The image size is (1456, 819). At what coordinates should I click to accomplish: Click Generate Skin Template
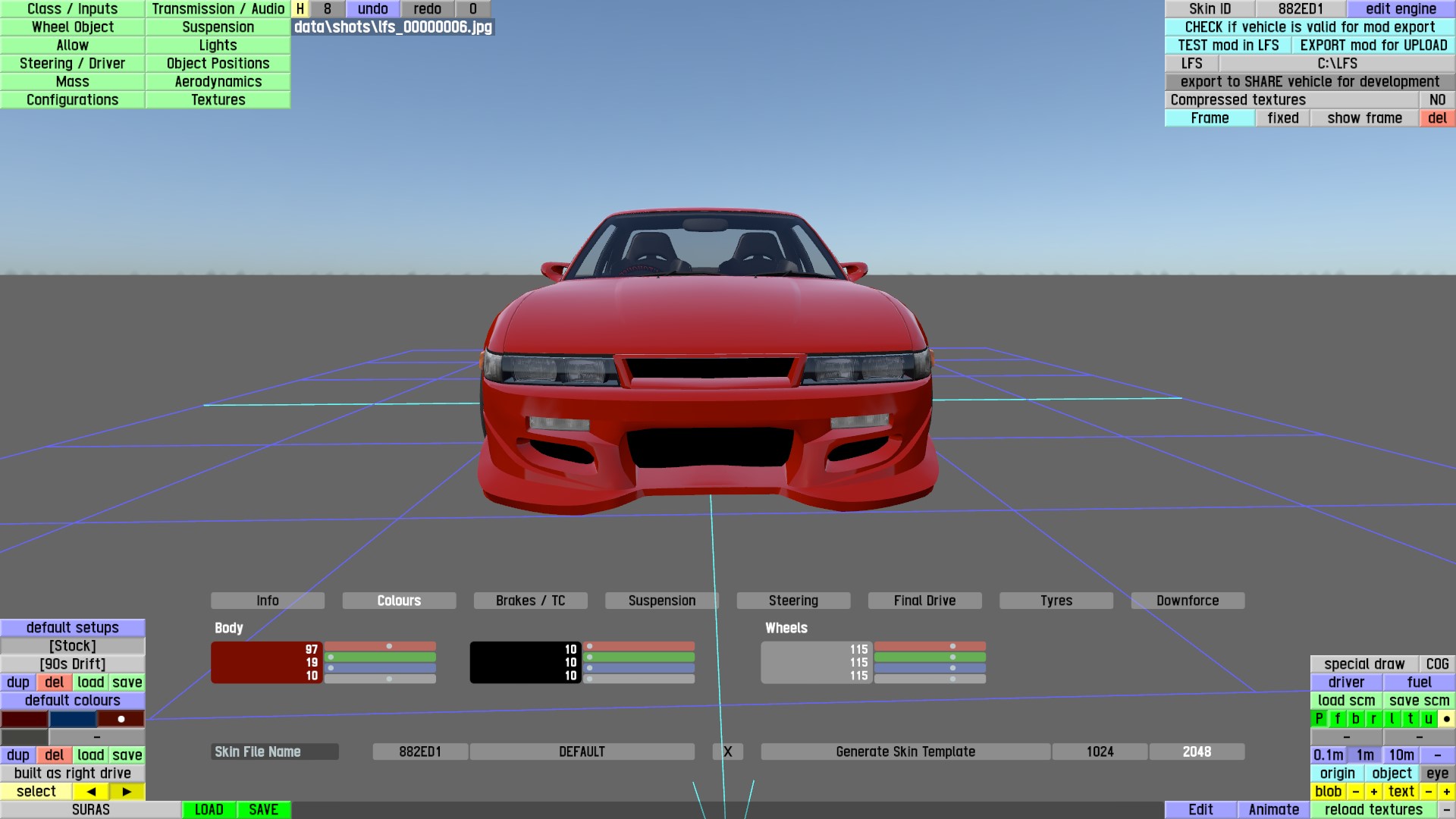coord(905,752)
